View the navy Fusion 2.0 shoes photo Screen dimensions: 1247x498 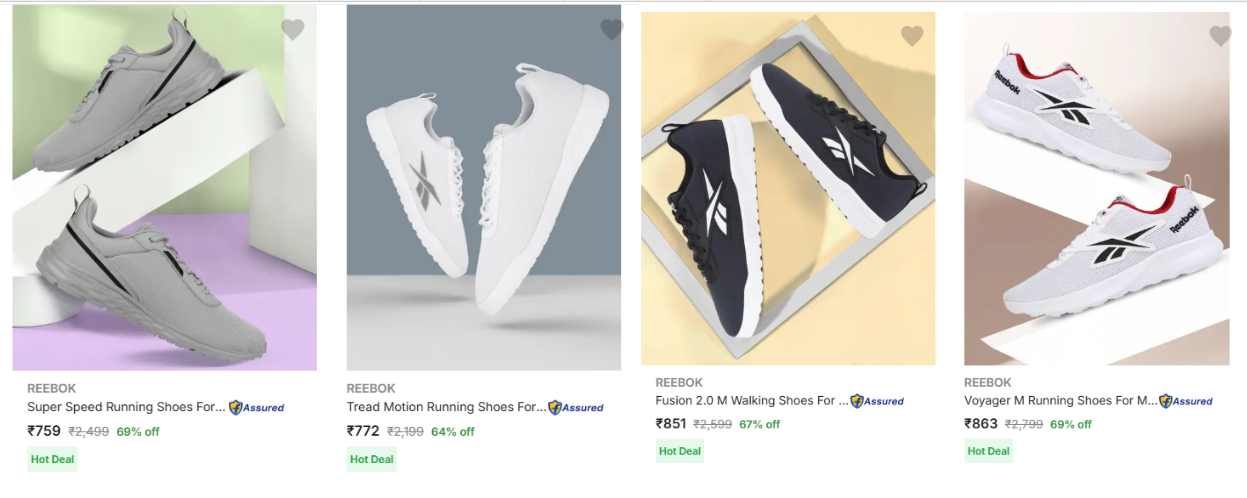click(x=788, y=190)
